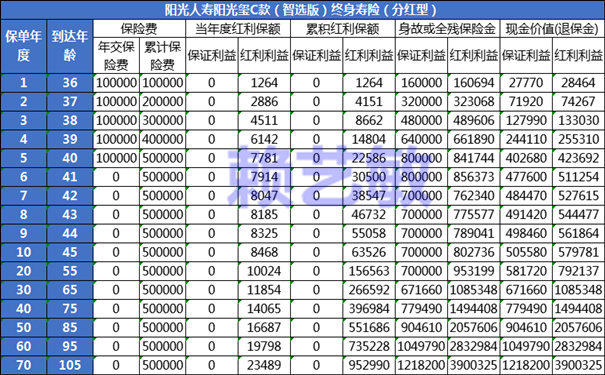Viewport: 605px width, 375px height.
Task: Select accumulated dividend cell 14804
Action: coord(369,139)
